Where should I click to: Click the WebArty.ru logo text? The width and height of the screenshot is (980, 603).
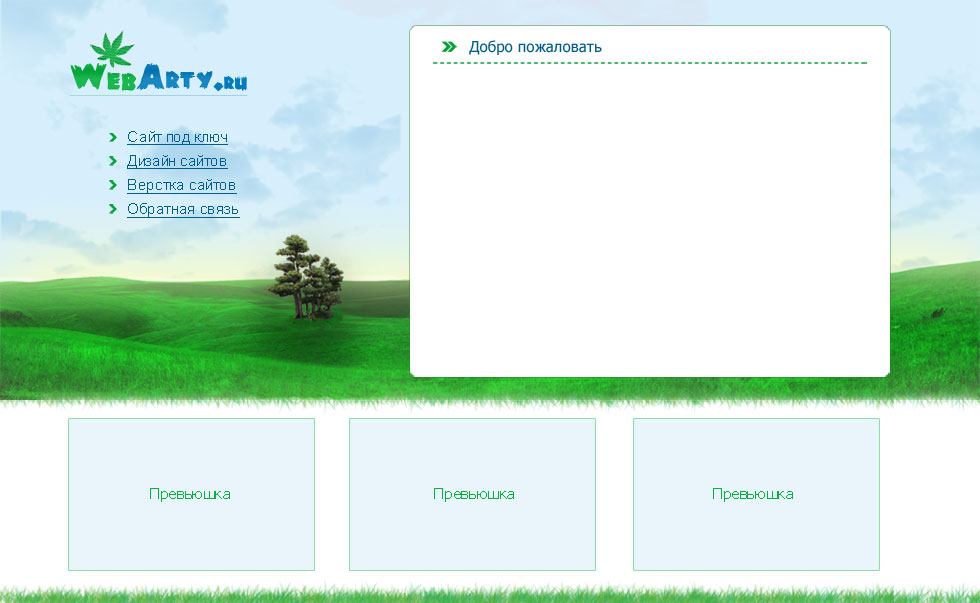pyautogui.click(x=160, y=77)
